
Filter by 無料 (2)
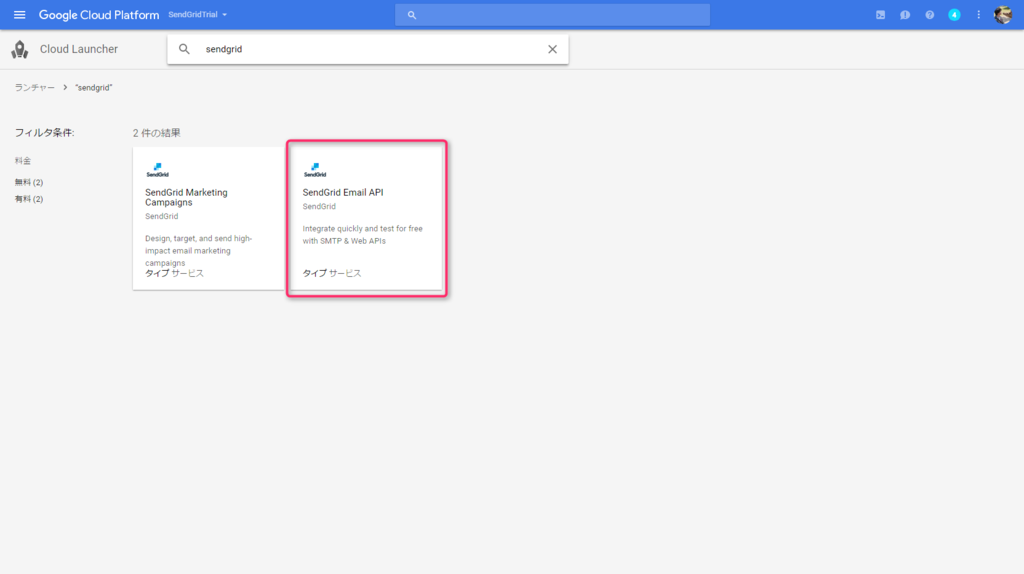click(29, 182)
